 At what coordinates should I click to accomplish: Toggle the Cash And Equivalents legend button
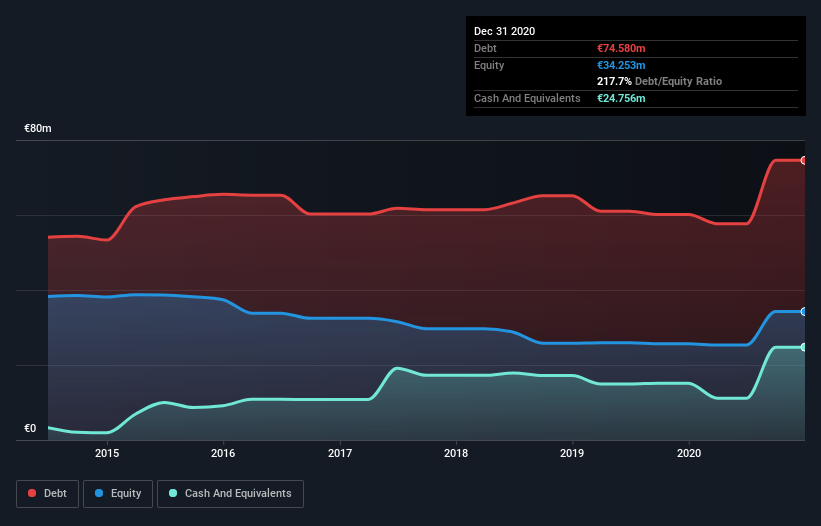(x=230, y=494)
